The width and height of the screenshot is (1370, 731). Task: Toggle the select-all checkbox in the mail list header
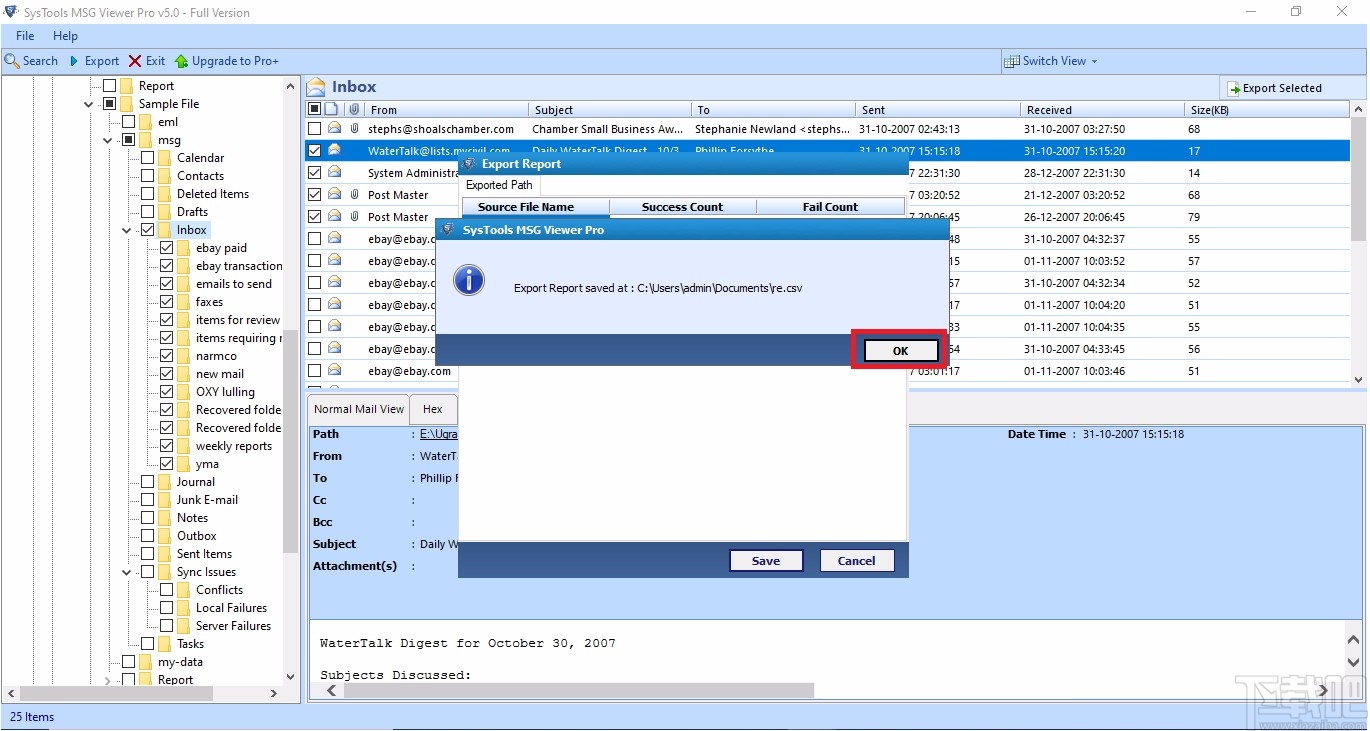click(314, 109)
